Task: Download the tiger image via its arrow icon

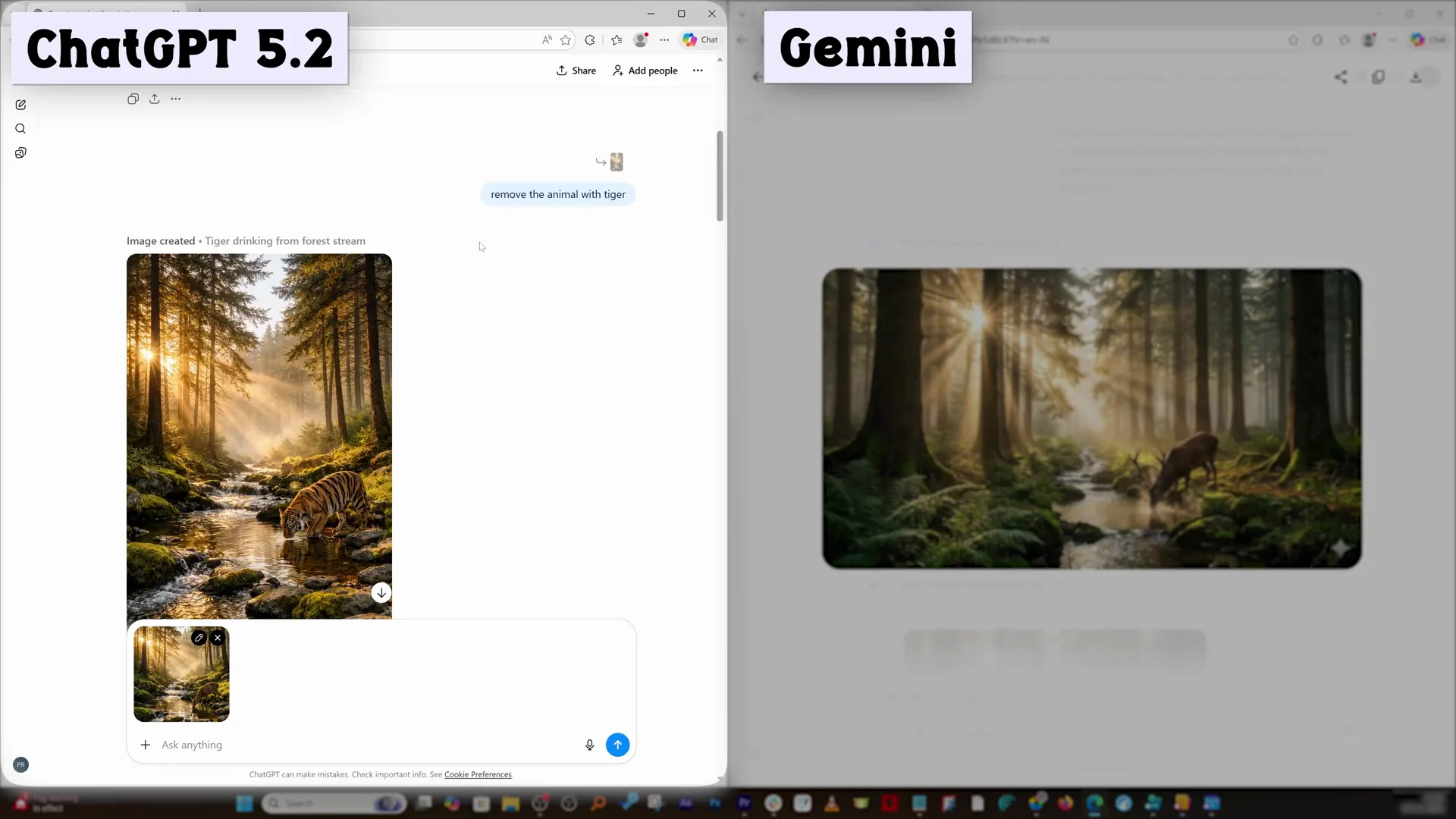Action: (x=381, y=592)
